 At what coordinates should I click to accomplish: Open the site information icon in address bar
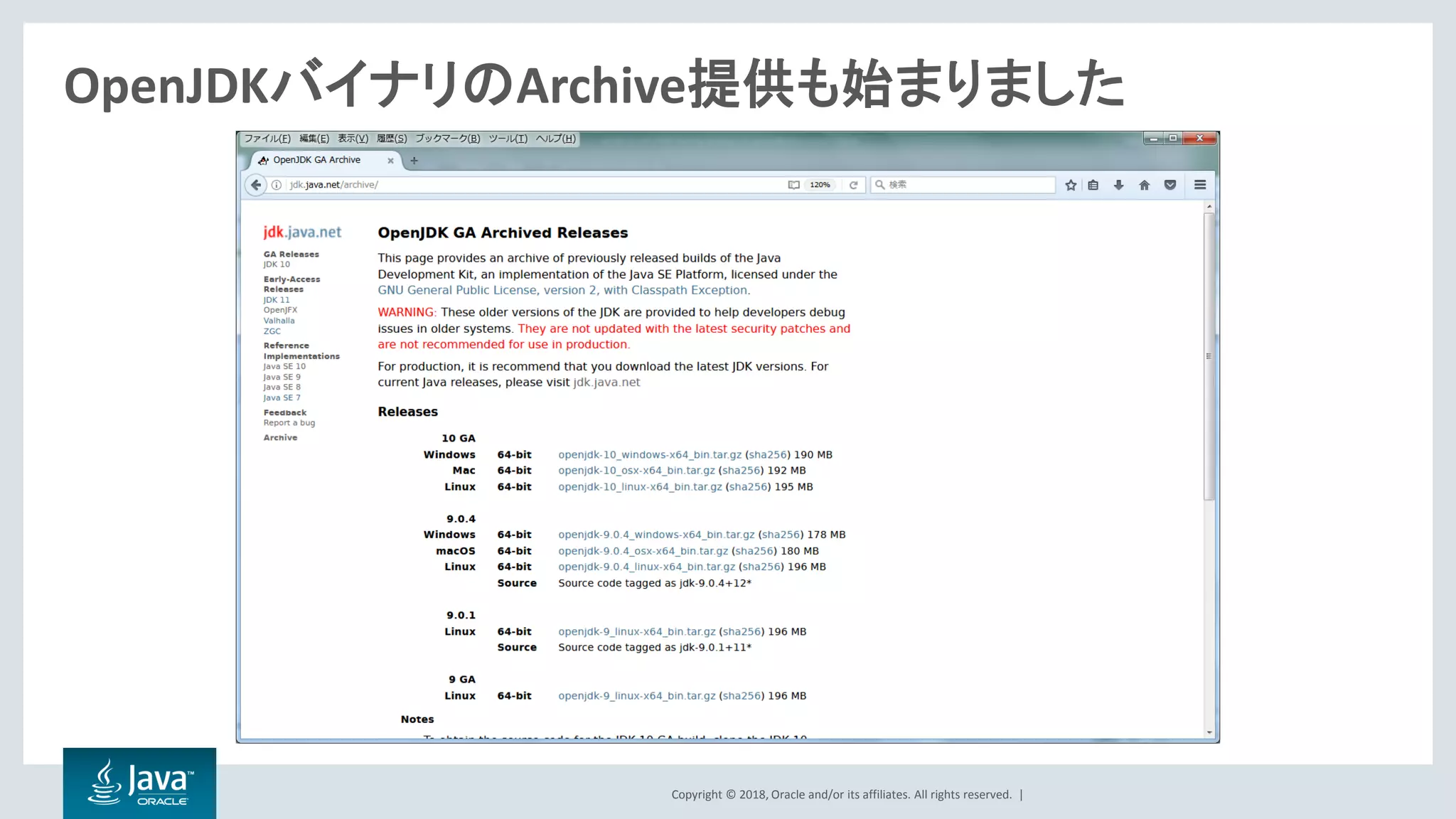pos(277,185)
